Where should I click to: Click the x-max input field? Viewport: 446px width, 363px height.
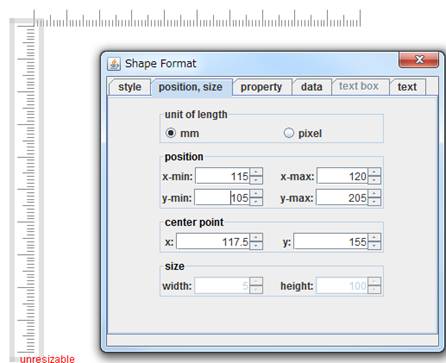click(x=342, y=176)
